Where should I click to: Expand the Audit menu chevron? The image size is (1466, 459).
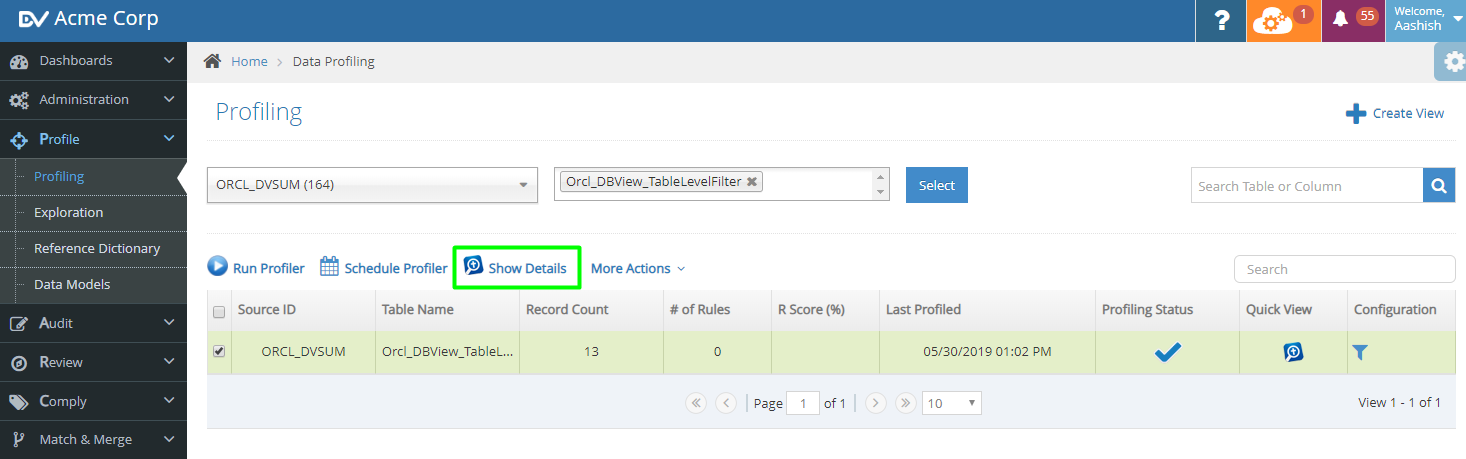(169, 322)
